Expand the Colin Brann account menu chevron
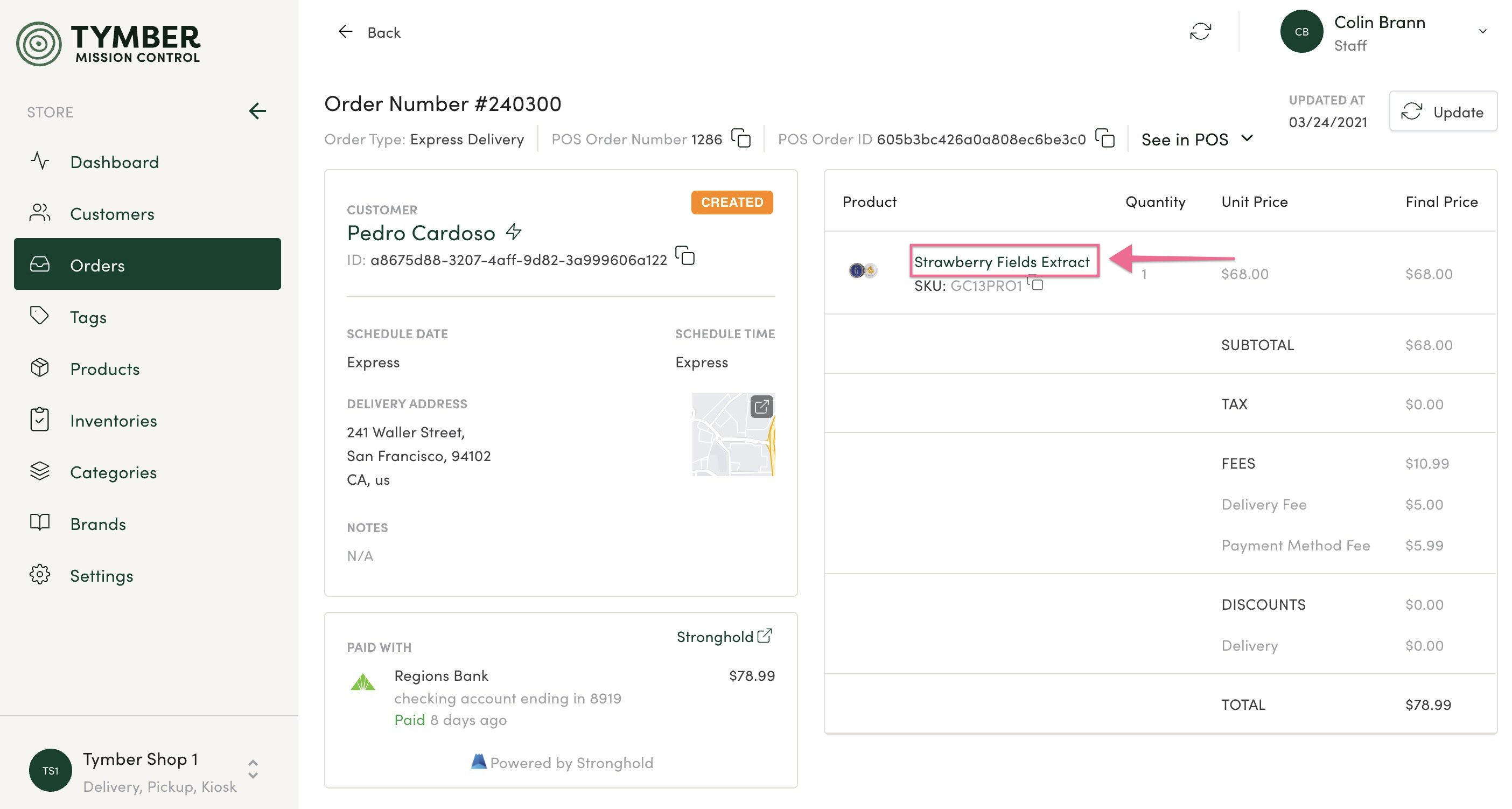Viewport: 1512px width, 809px height. click(1482, 31)
